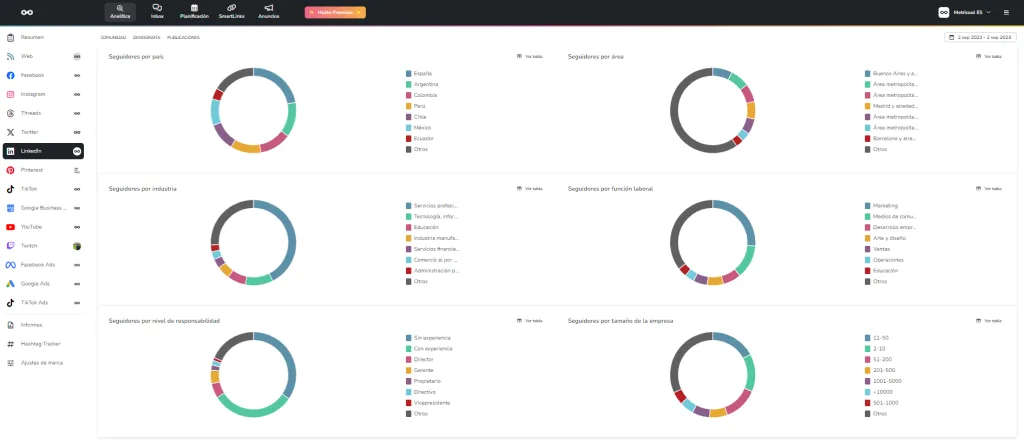Open the date range picker
This screenshot has height=443, width=1024.
980,37
